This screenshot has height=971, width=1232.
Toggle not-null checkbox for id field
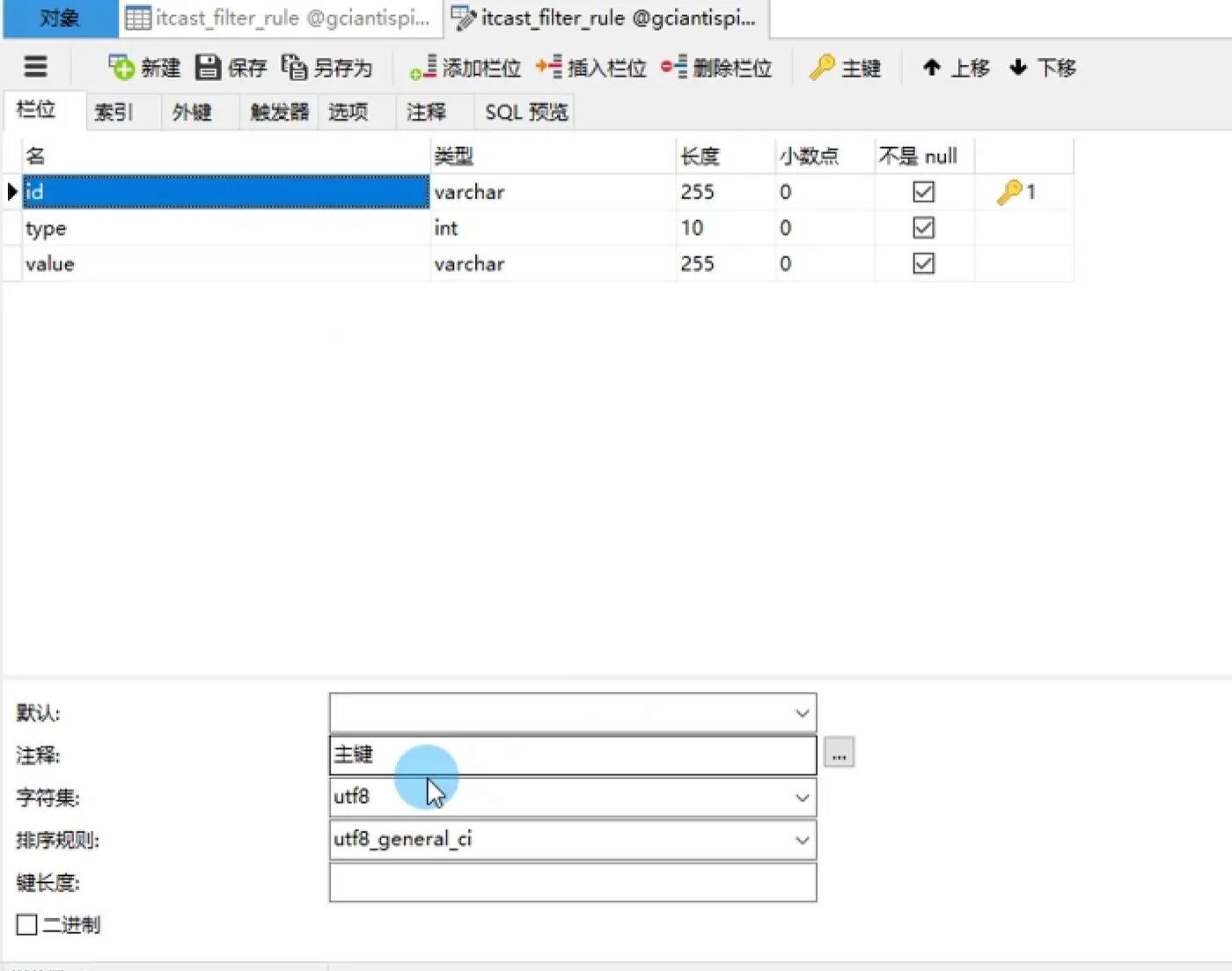923,192
